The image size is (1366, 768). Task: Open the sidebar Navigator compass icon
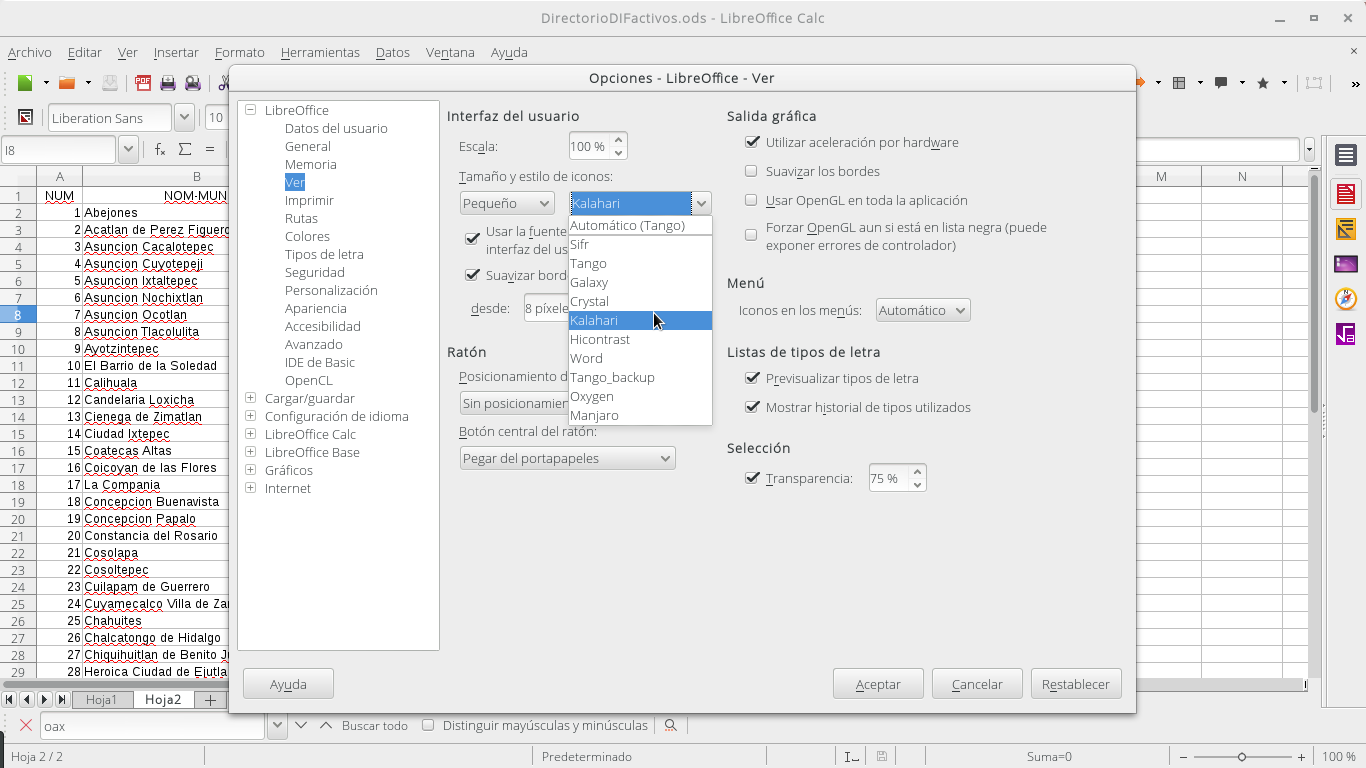(x=1346, y=299)
